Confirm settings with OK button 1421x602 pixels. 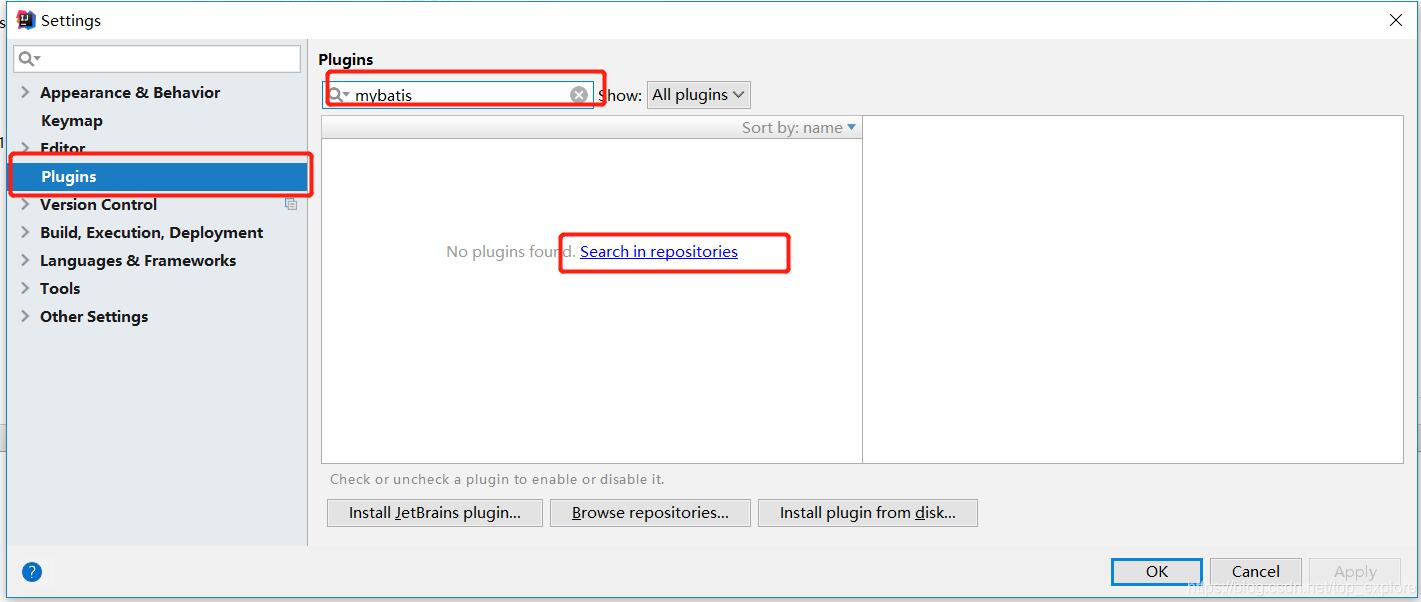[x=1157, y=572]
